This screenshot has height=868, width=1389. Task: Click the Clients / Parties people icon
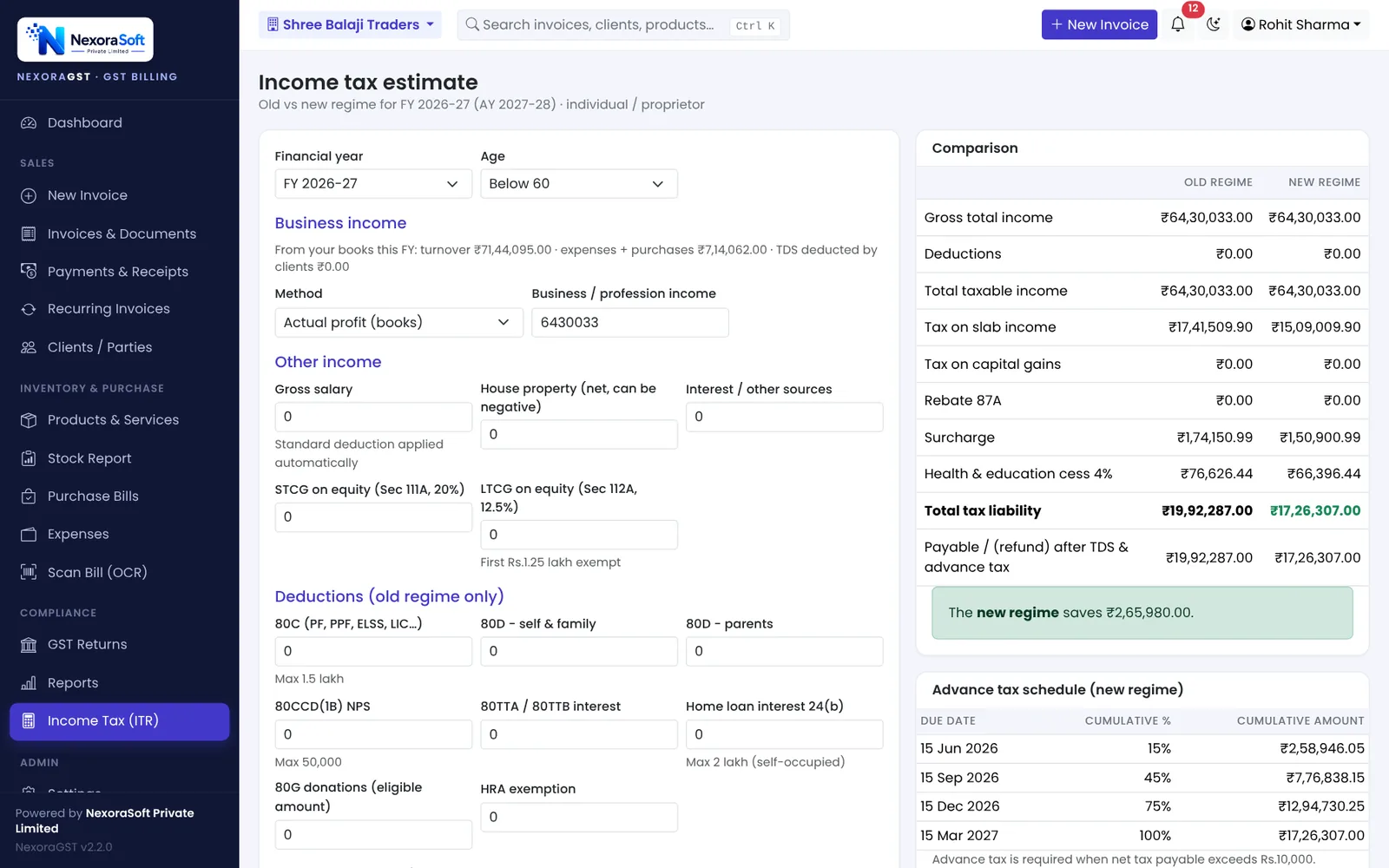pos(29,347)
